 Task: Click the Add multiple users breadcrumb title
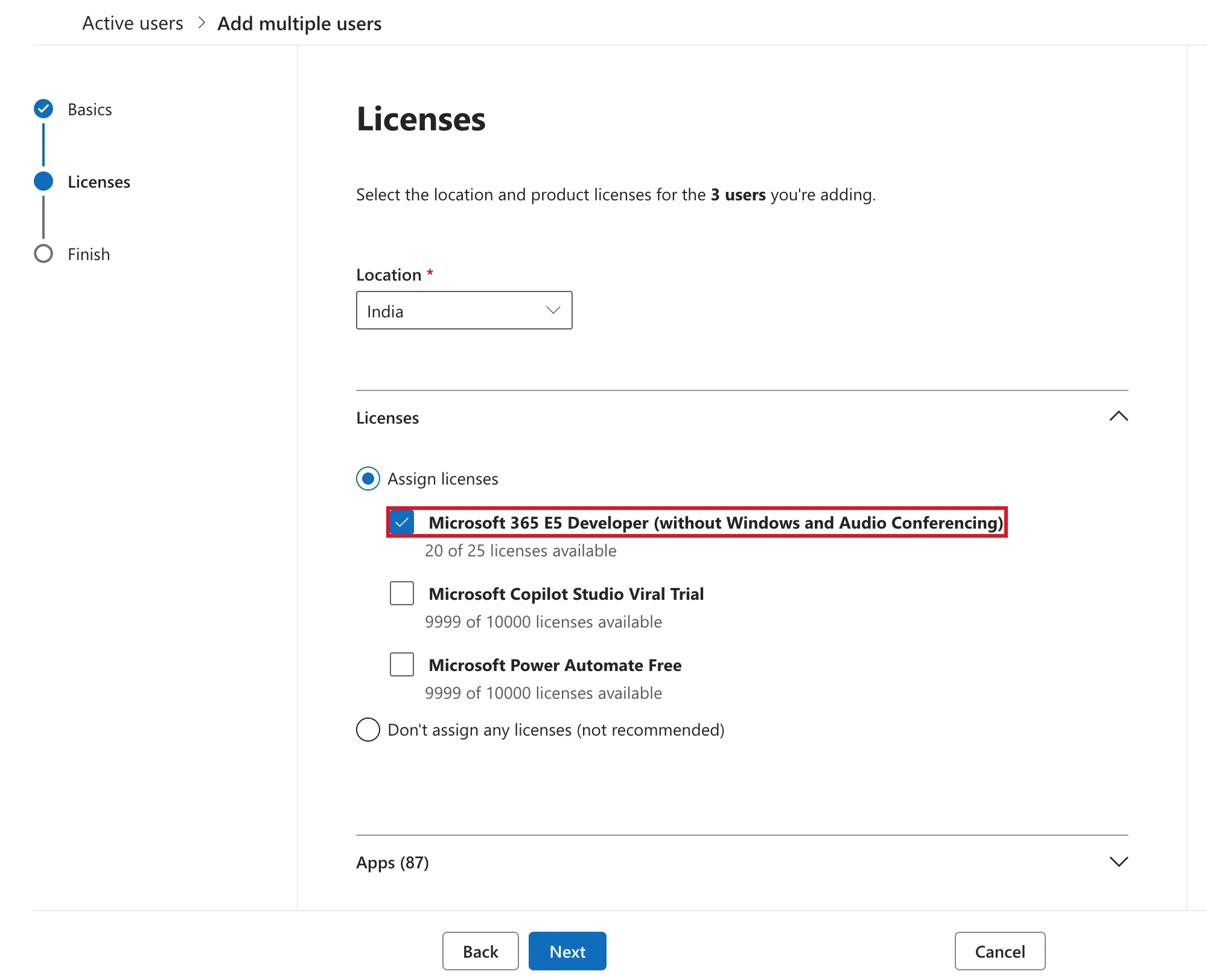click(299, 24)
